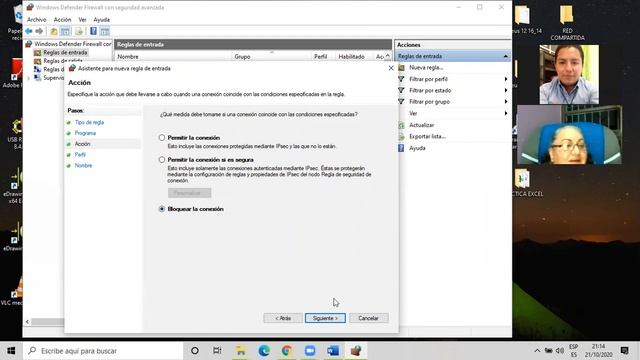640x360 pixels.
Task: Click the Export list toolbar icon
Action: click(79, 31)
